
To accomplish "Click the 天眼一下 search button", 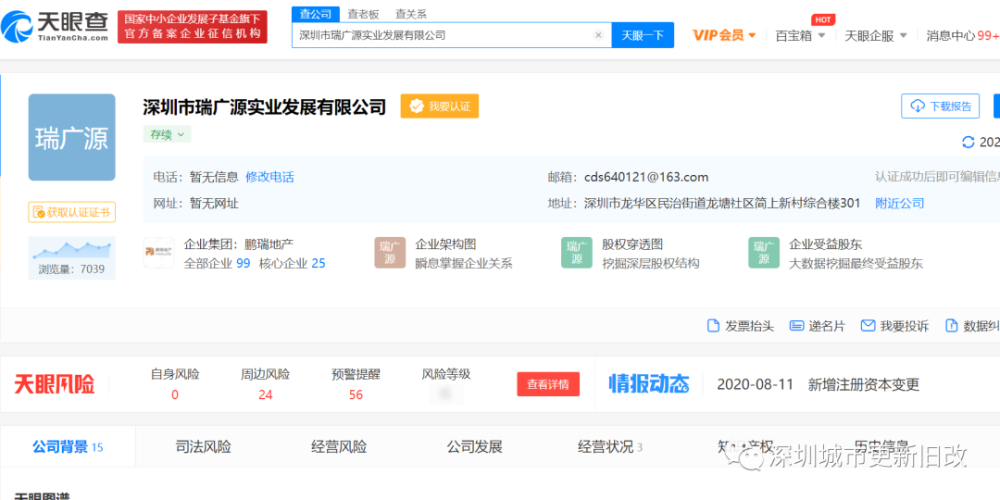I will point(642,35).
